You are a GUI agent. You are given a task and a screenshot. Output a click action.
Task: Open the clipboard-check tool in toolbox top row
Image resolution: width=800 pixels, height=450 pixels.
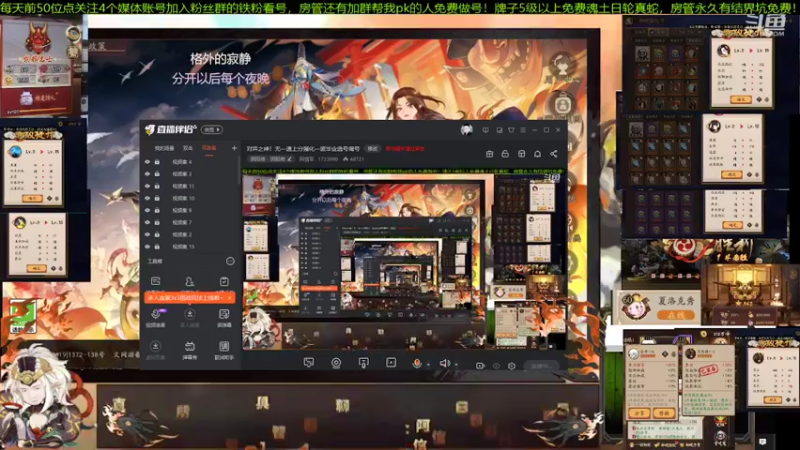tap(224, 281)
